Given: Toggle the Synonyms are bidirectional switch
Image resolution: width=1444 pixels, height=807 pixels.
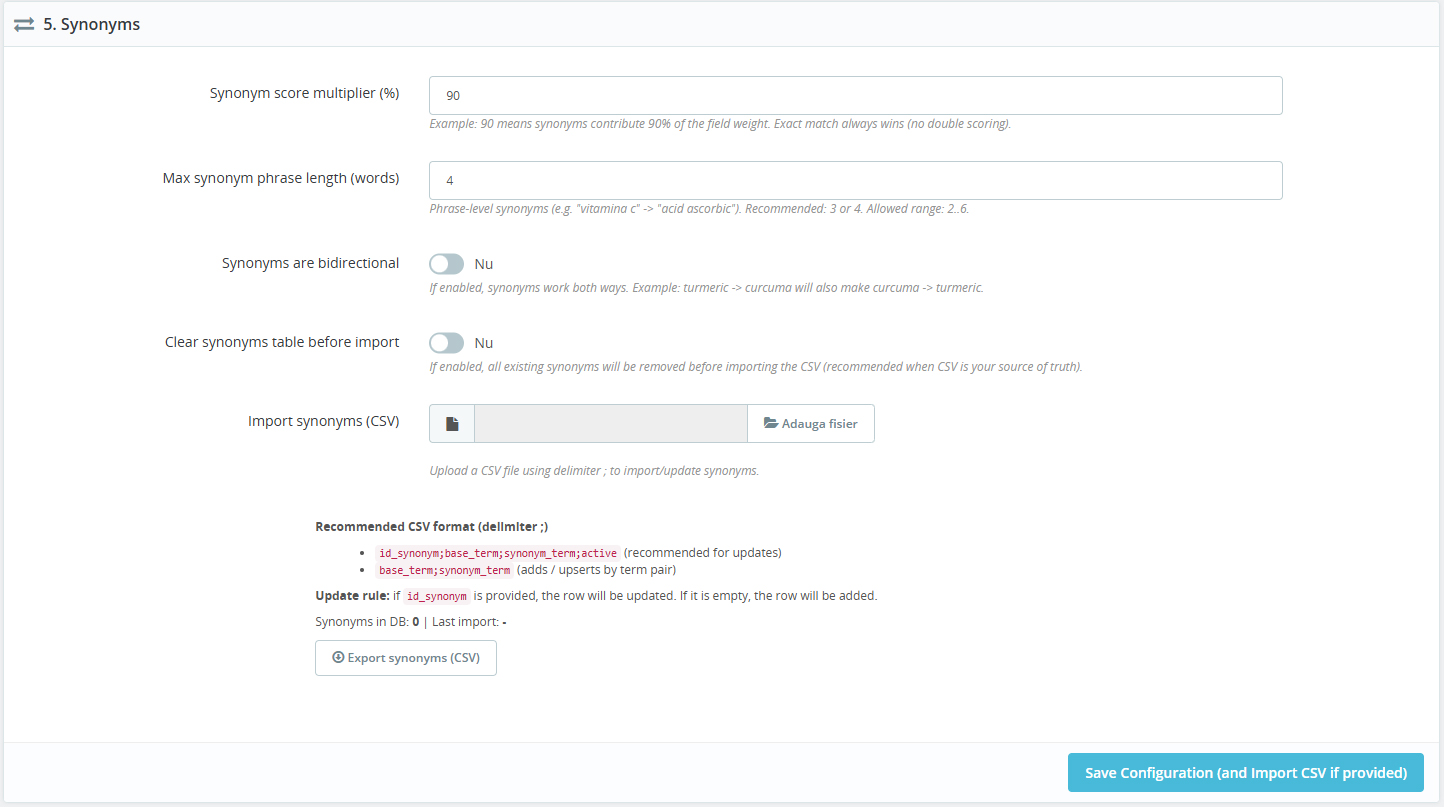Looking at the screenshot, I should (446, 264).
